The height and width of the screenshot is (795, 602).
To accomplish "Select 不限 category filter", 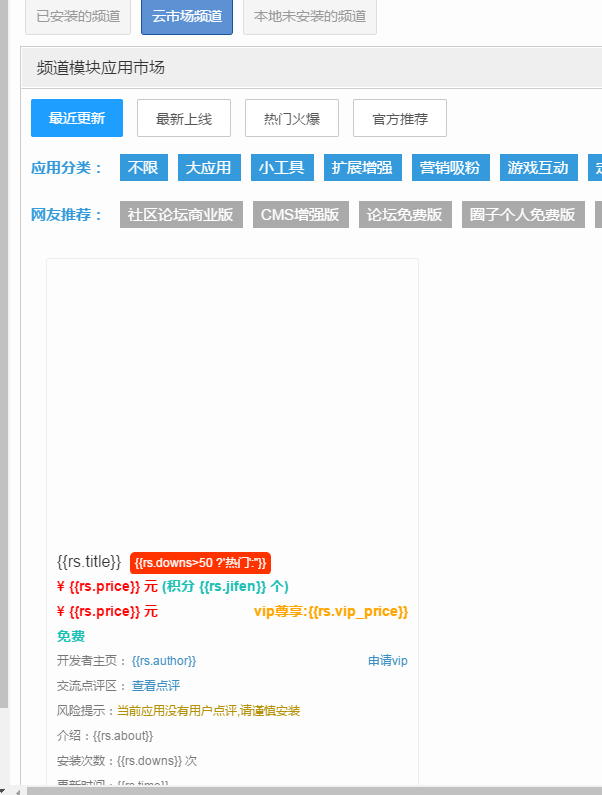I will point(144,167).
